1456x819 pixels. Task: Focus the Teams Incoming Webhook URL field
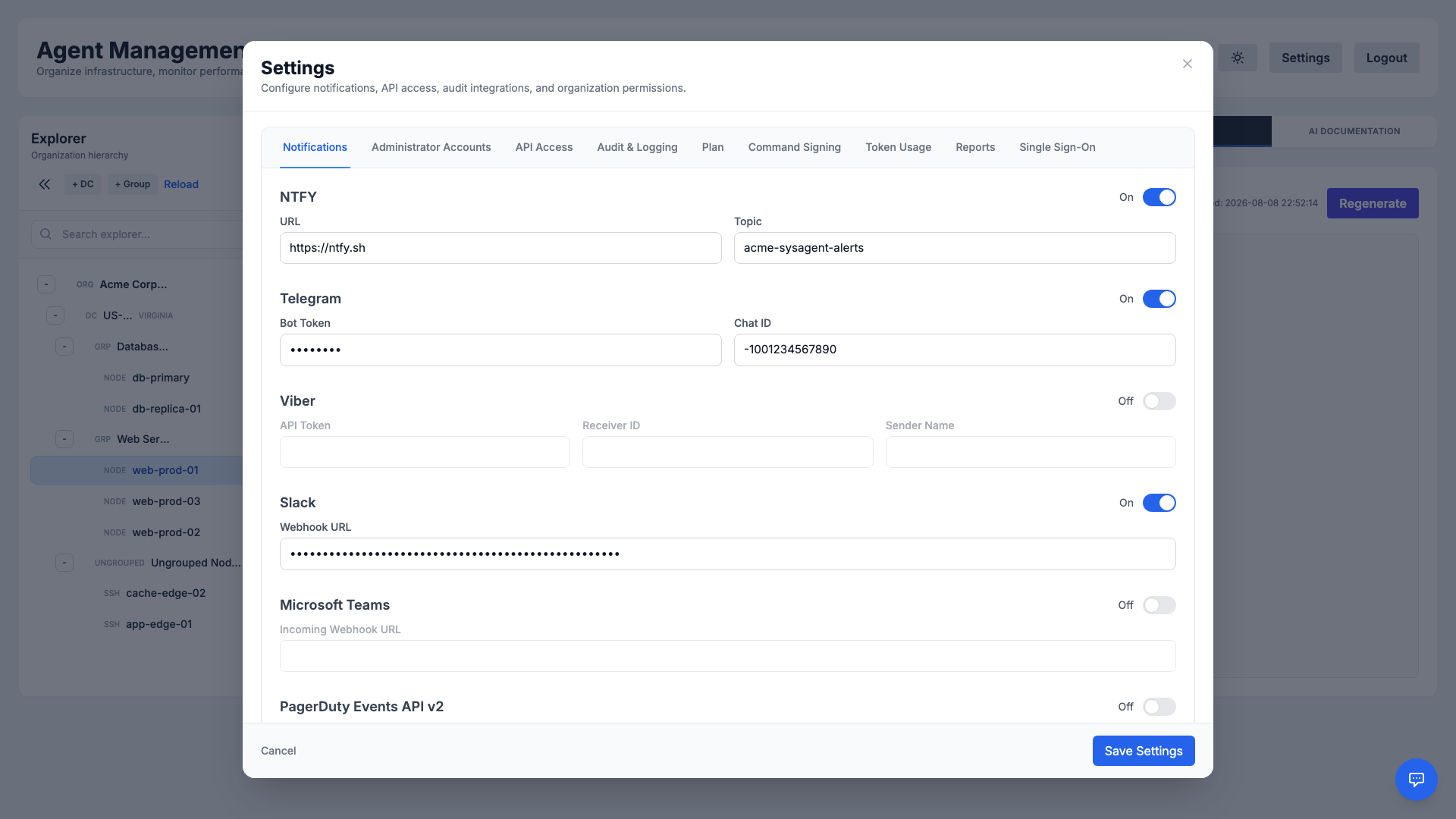coord(728,656)
